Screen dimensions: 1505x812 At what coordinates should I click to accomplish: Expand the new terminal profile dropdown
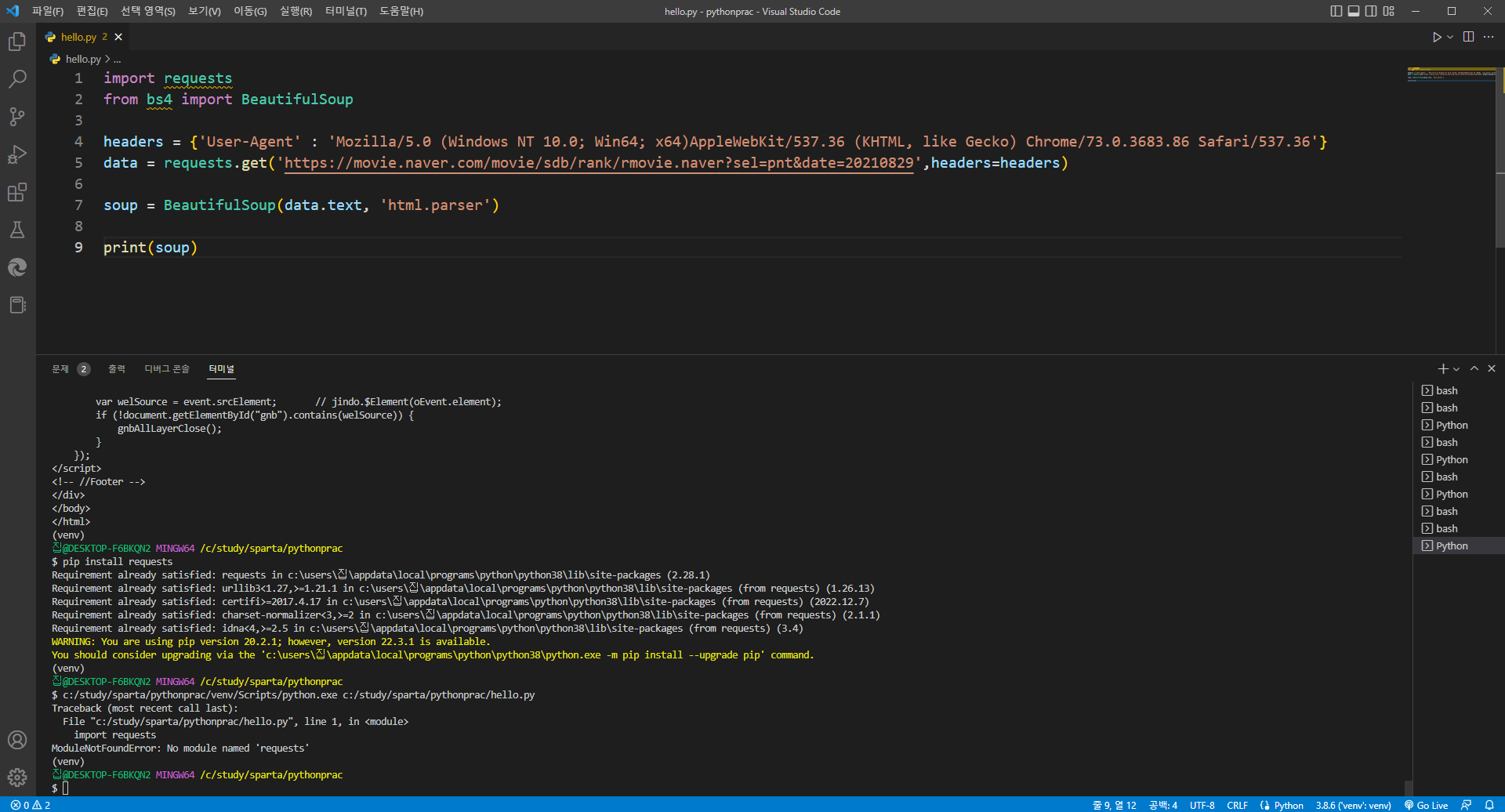pyautogui.click(x=1456, y=368)
